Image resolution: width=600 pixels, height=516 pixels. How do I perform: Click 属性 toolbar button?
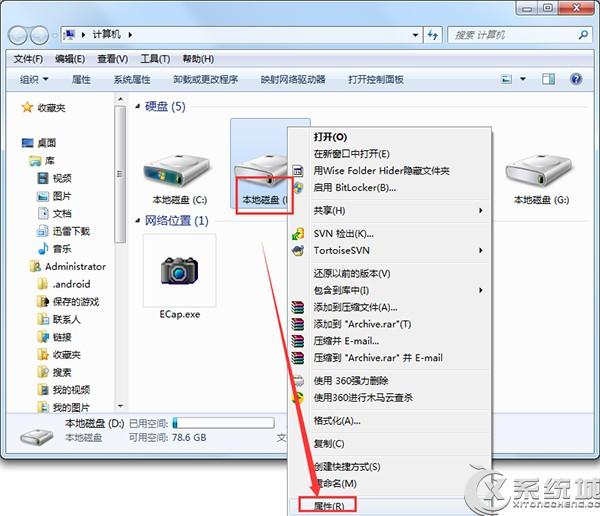click(x=81, y=79)
